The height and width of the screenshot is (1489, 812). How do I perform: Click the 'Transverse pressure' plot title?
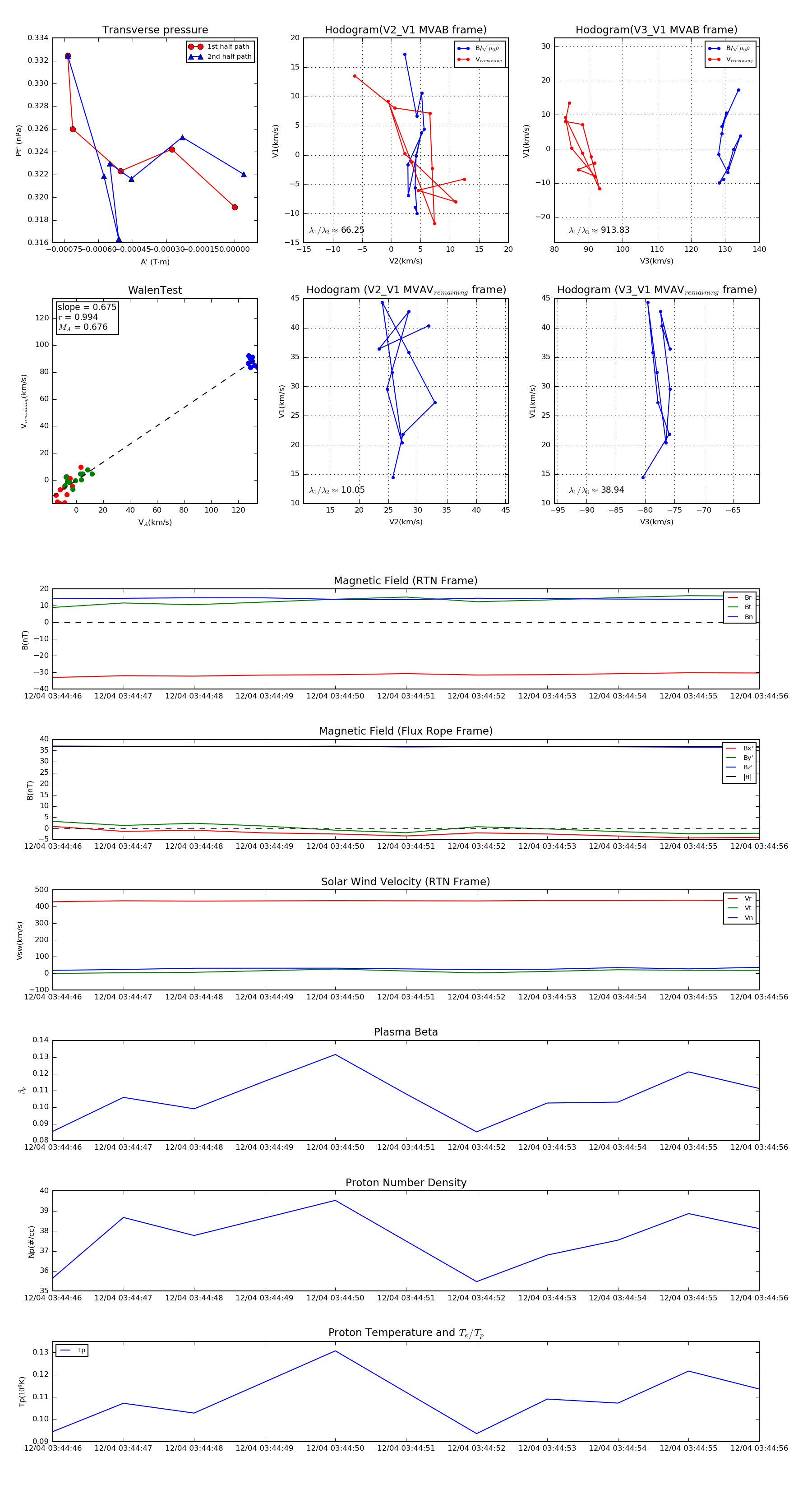point(155,30)
